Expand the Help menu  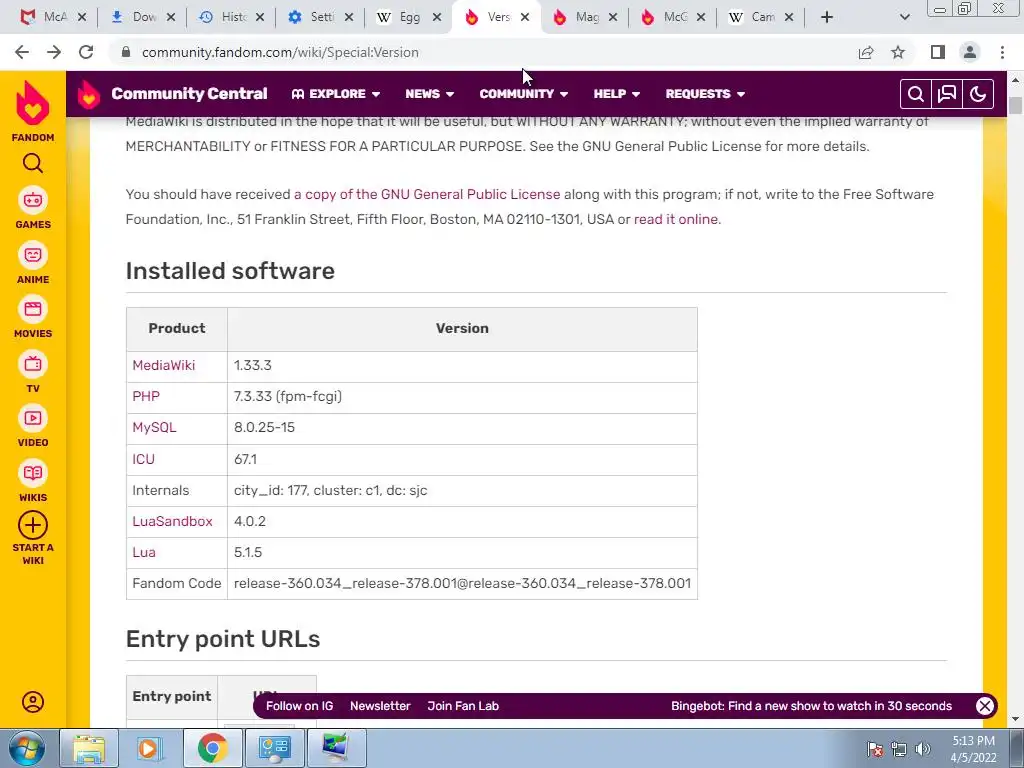pos(616,94)
